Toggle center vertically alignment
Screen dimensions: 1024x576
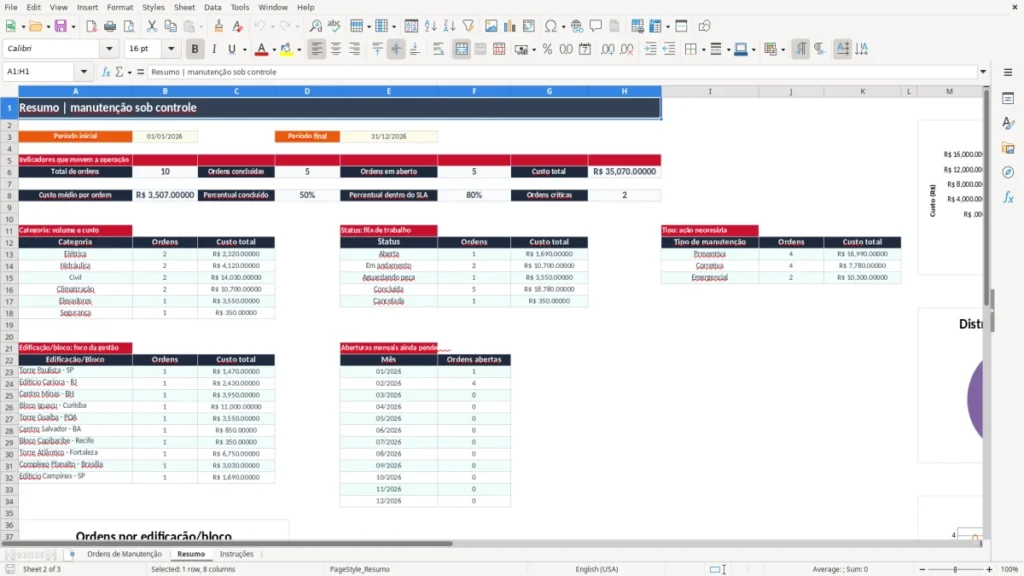click(x=396, y=49)
